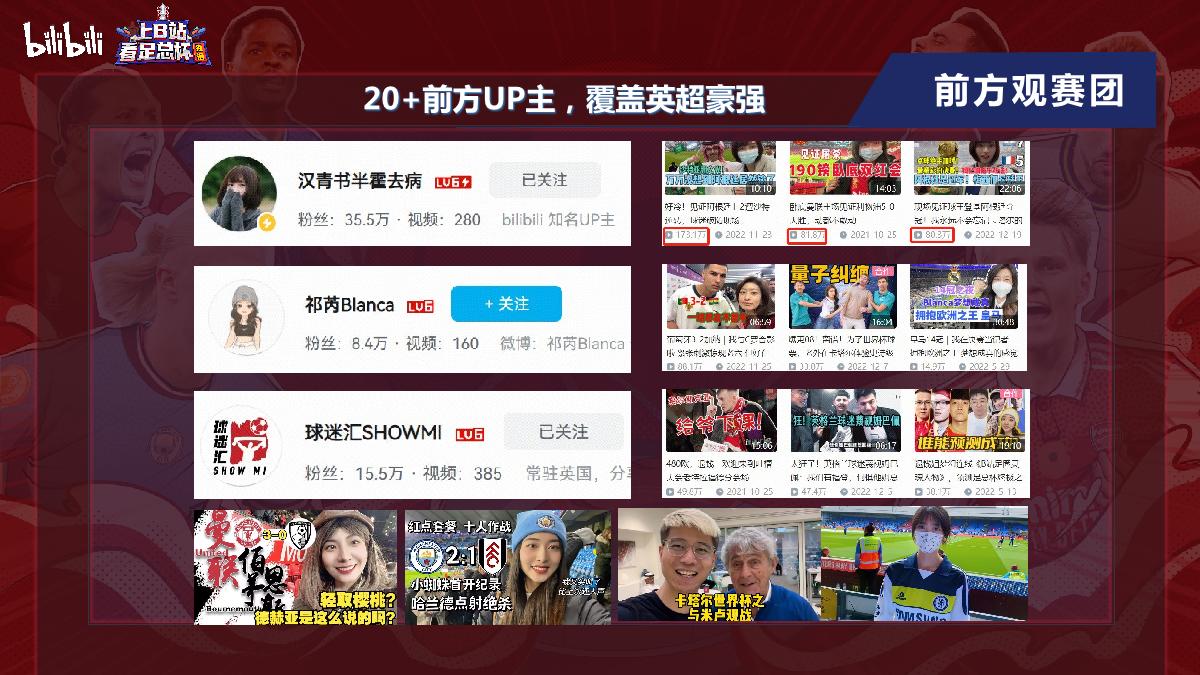Open the 哈兰德点射绝杀 Manchester City thumbnail
The height and width of the screenshot is (675, 1200).
pos(505,565)
